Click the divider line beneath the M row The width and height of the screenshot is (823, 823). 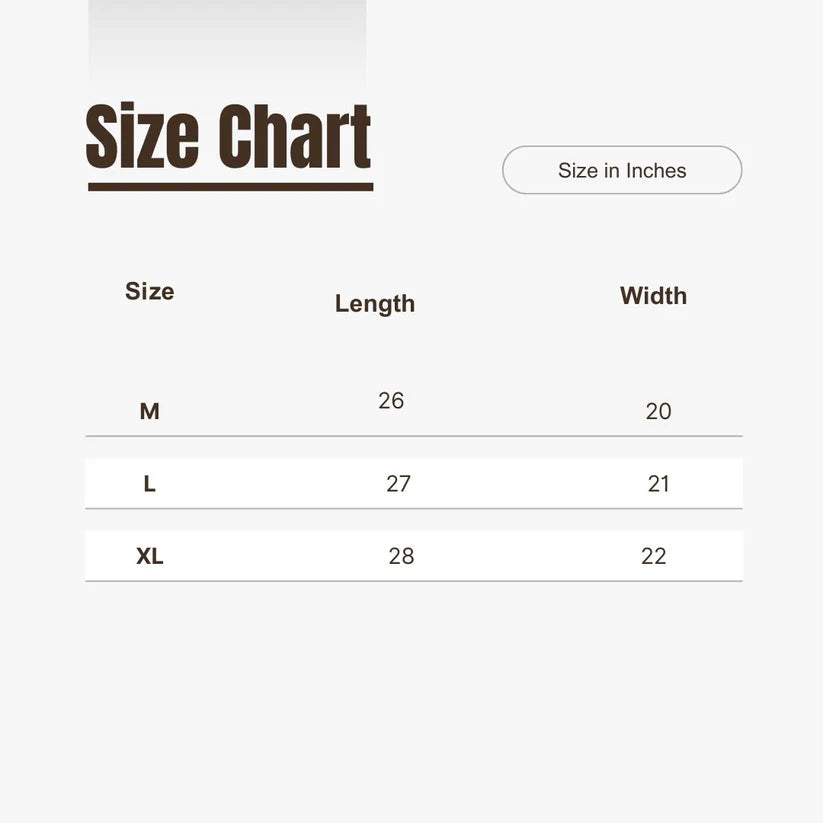click(x=414, y=436)
